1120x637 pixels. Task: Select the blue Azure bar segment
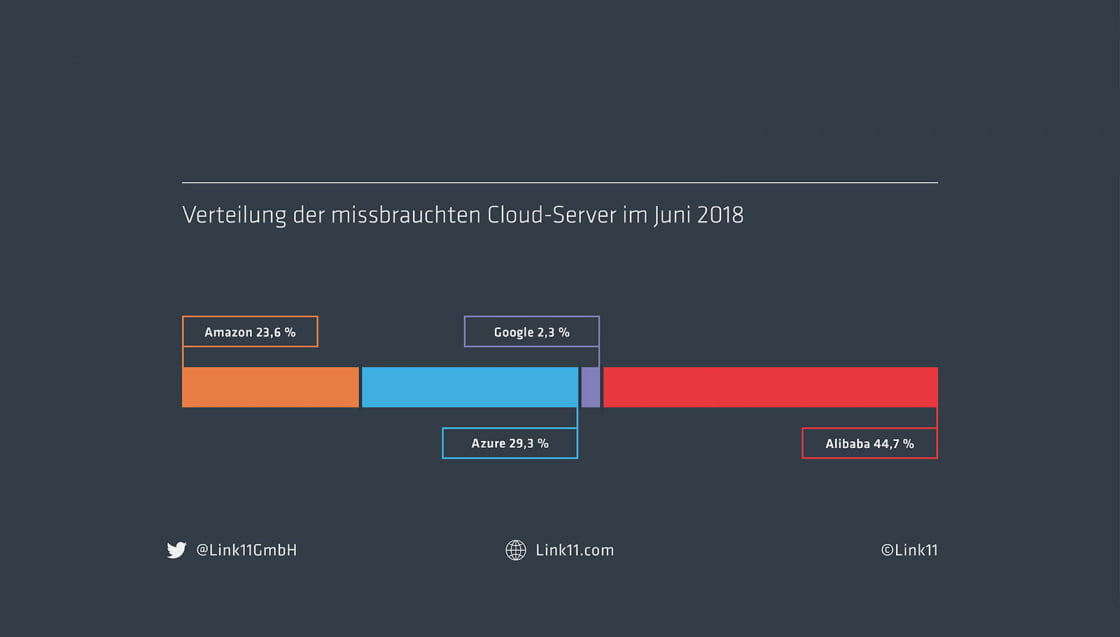470,387
